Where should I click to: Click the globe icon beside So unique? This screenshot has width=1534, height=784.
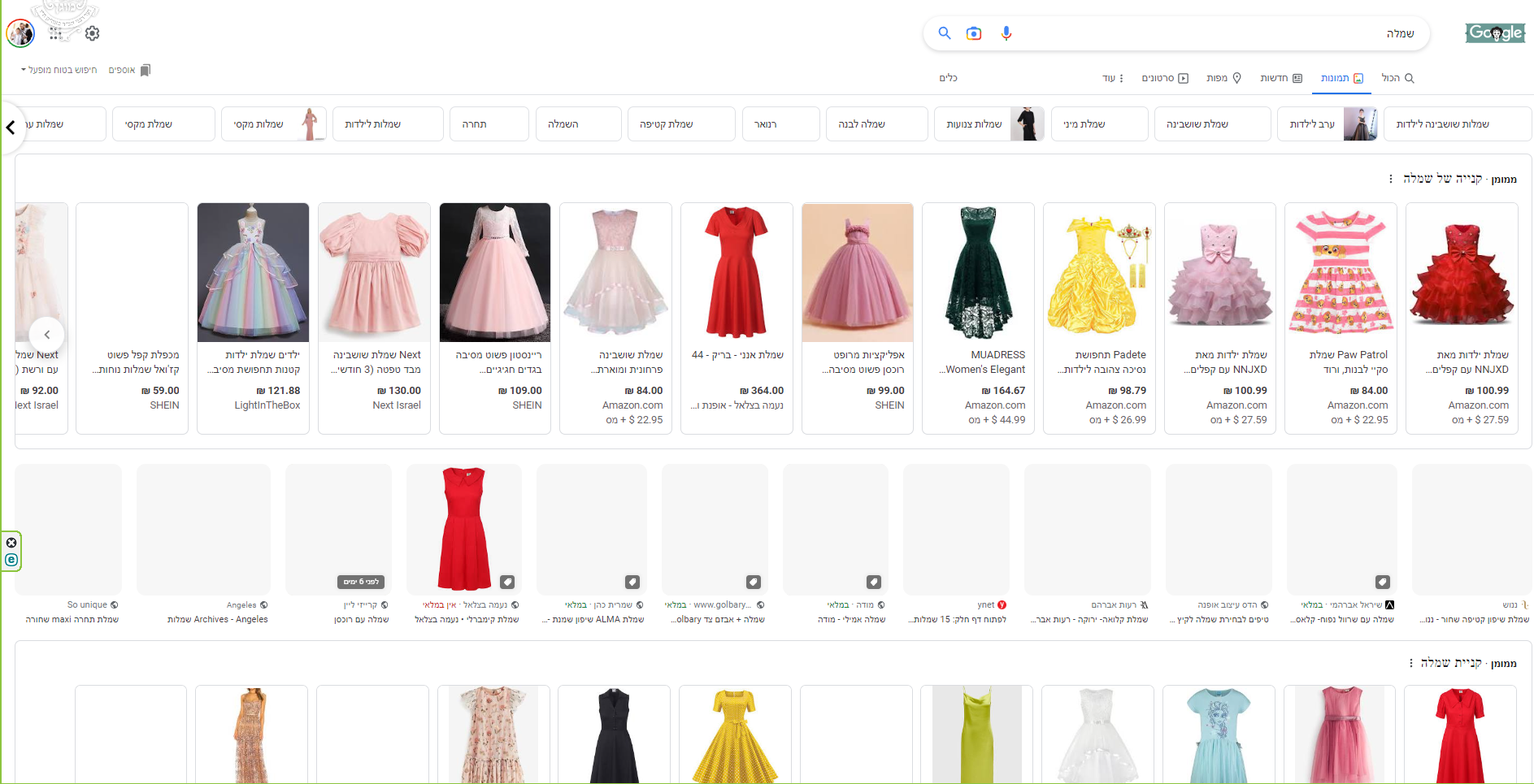pos(115,605)
